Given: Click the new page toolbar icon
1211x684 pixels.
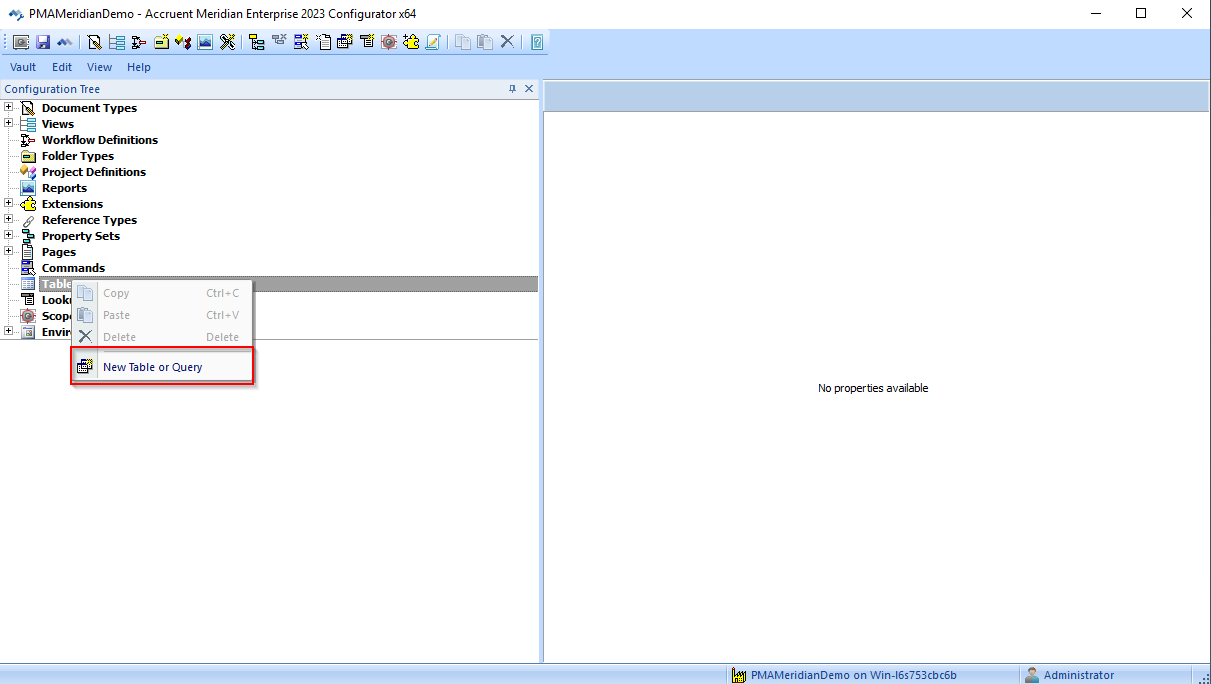Looking at the screenshot, I should (x=323, y=42).
